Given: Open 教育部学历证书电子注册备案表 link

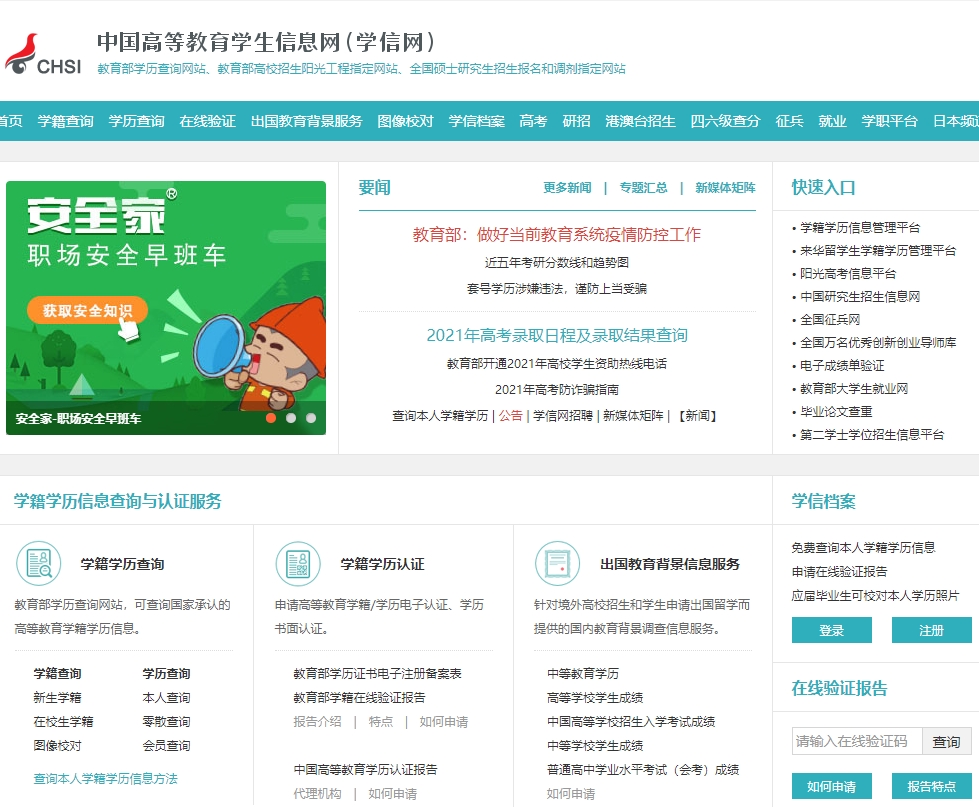Looking at the screenshot, I should pos(377,674).
